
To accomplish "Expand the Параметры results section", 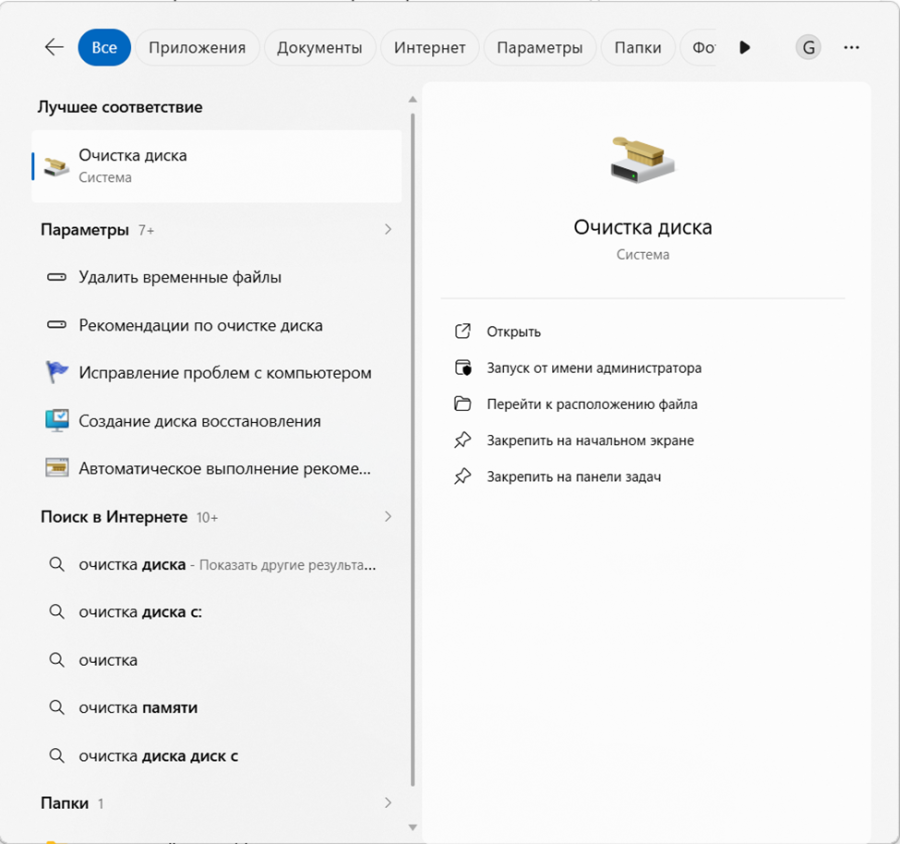I will tap(388, 230).
